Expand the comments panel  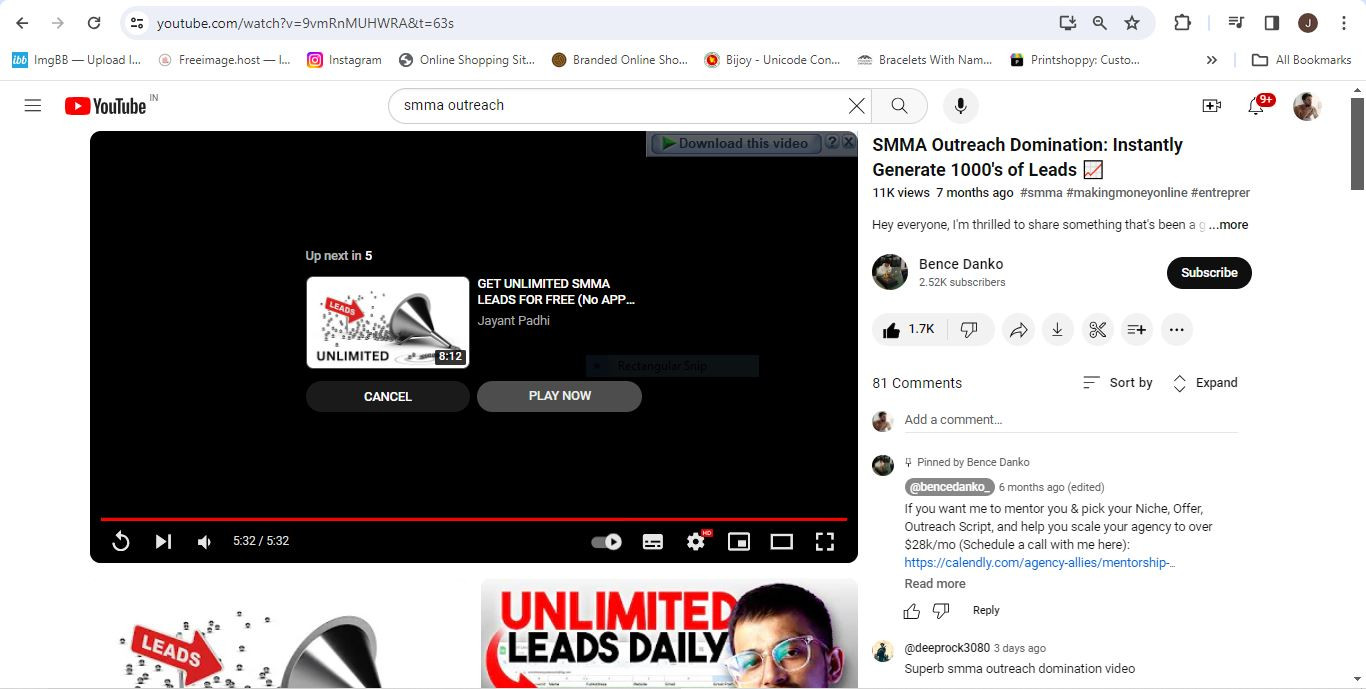coord(1204,382)
